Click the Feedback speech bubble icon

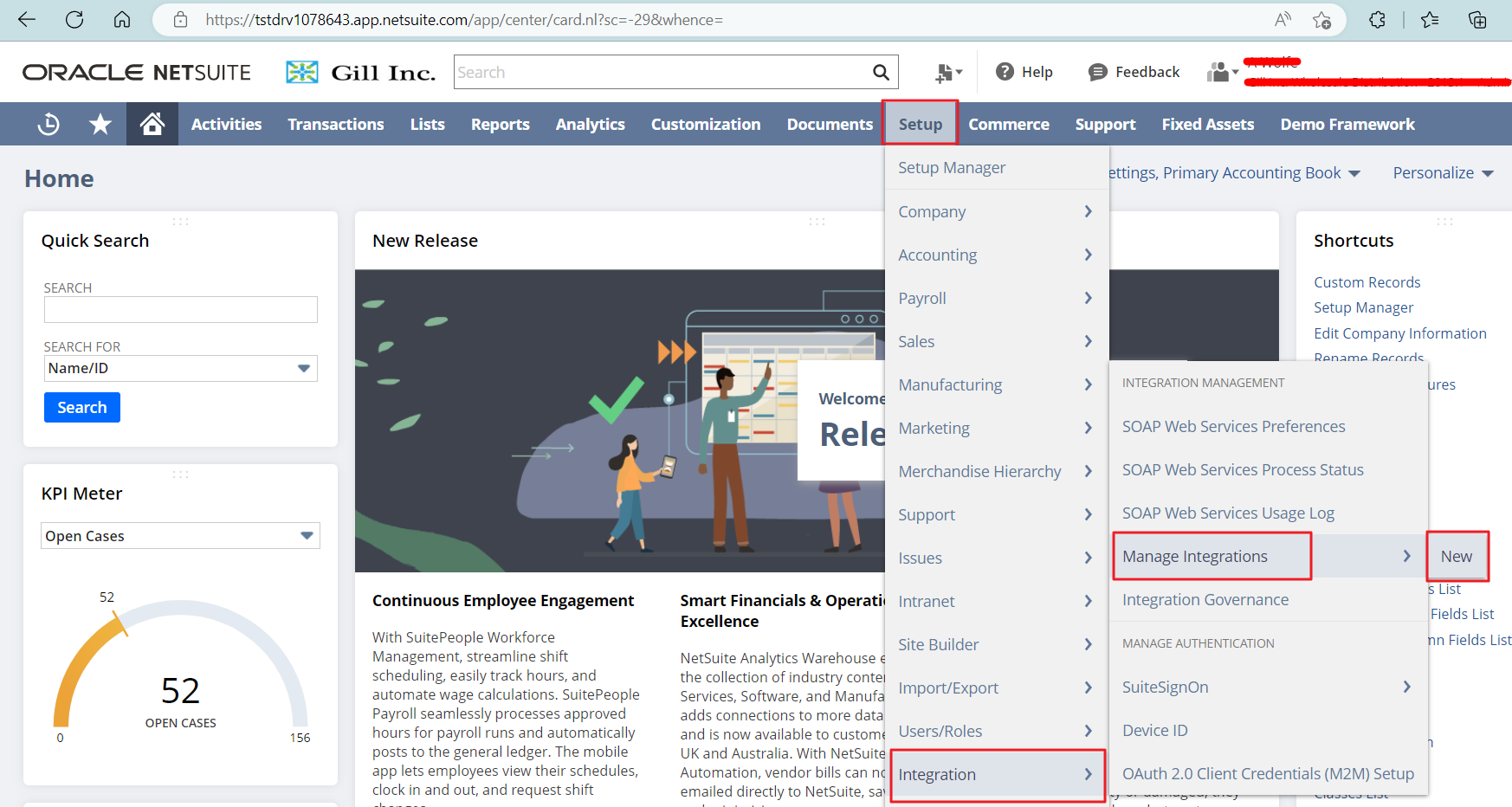click(1097, 72)
